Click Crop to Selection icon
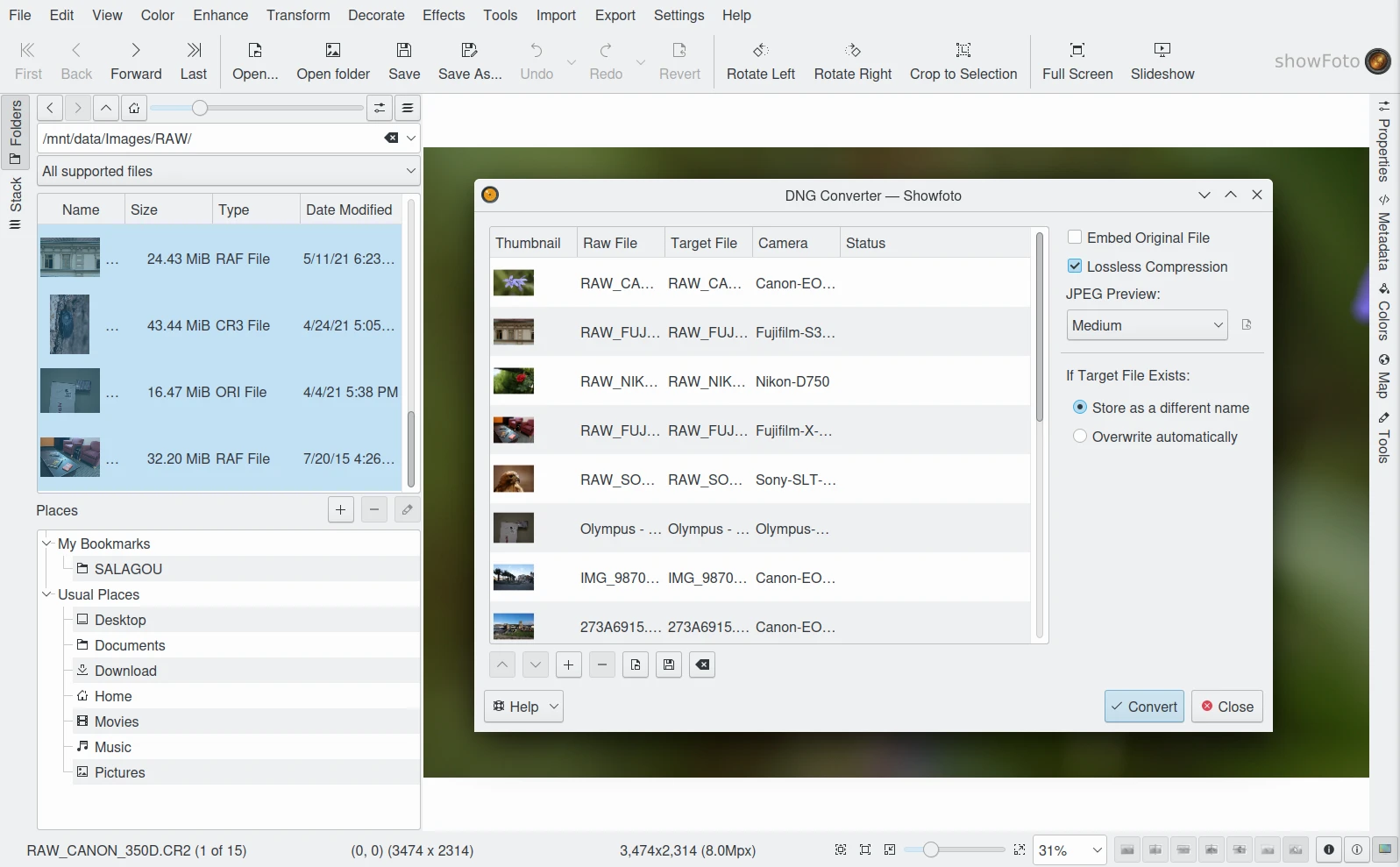Screen dimensions: 1400x867 963,51
